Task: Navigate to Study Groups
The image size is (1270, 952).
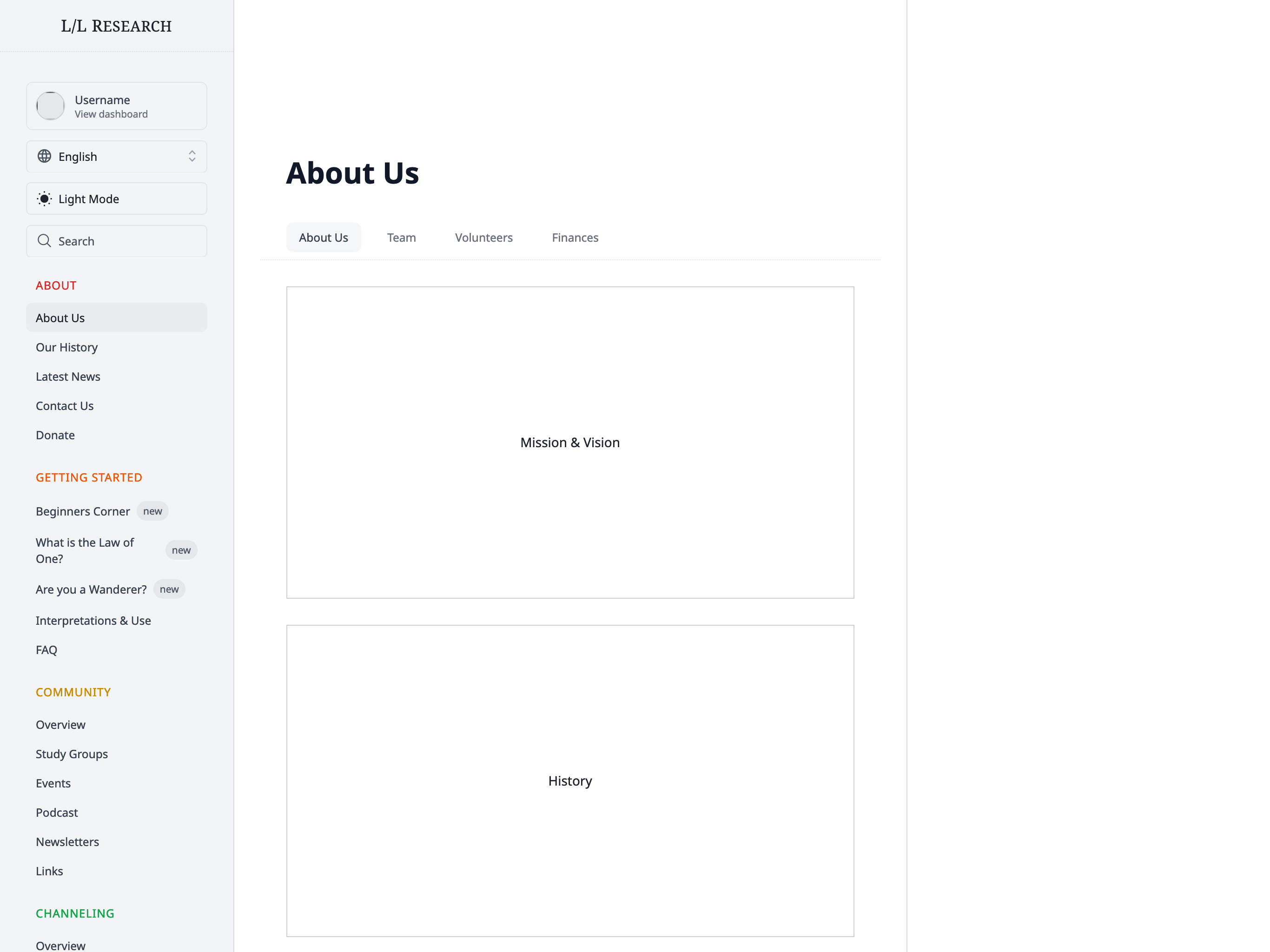Action: (72, 754)
